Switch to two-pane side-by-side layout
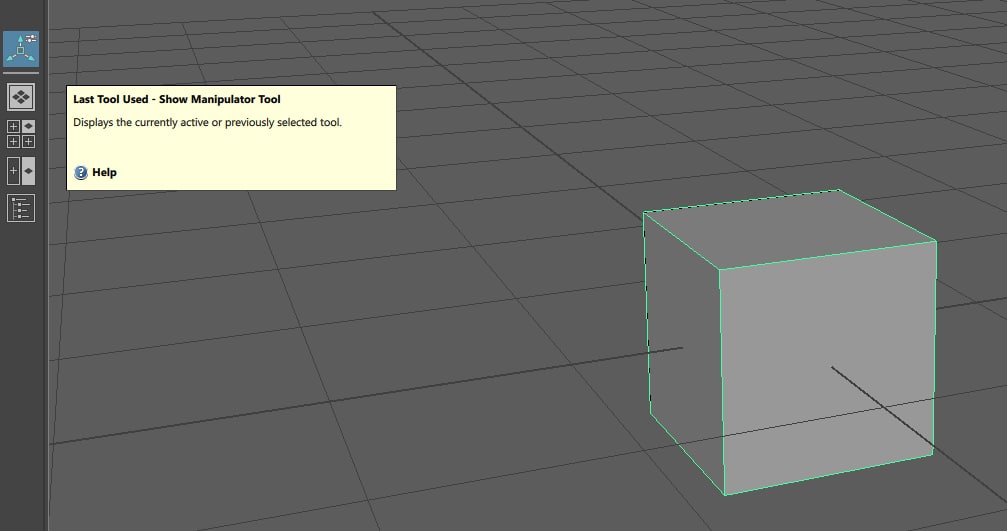Image resolution: width=1007 pixels, height=531 pixels. pyautogui.click(x=21, y=171)
